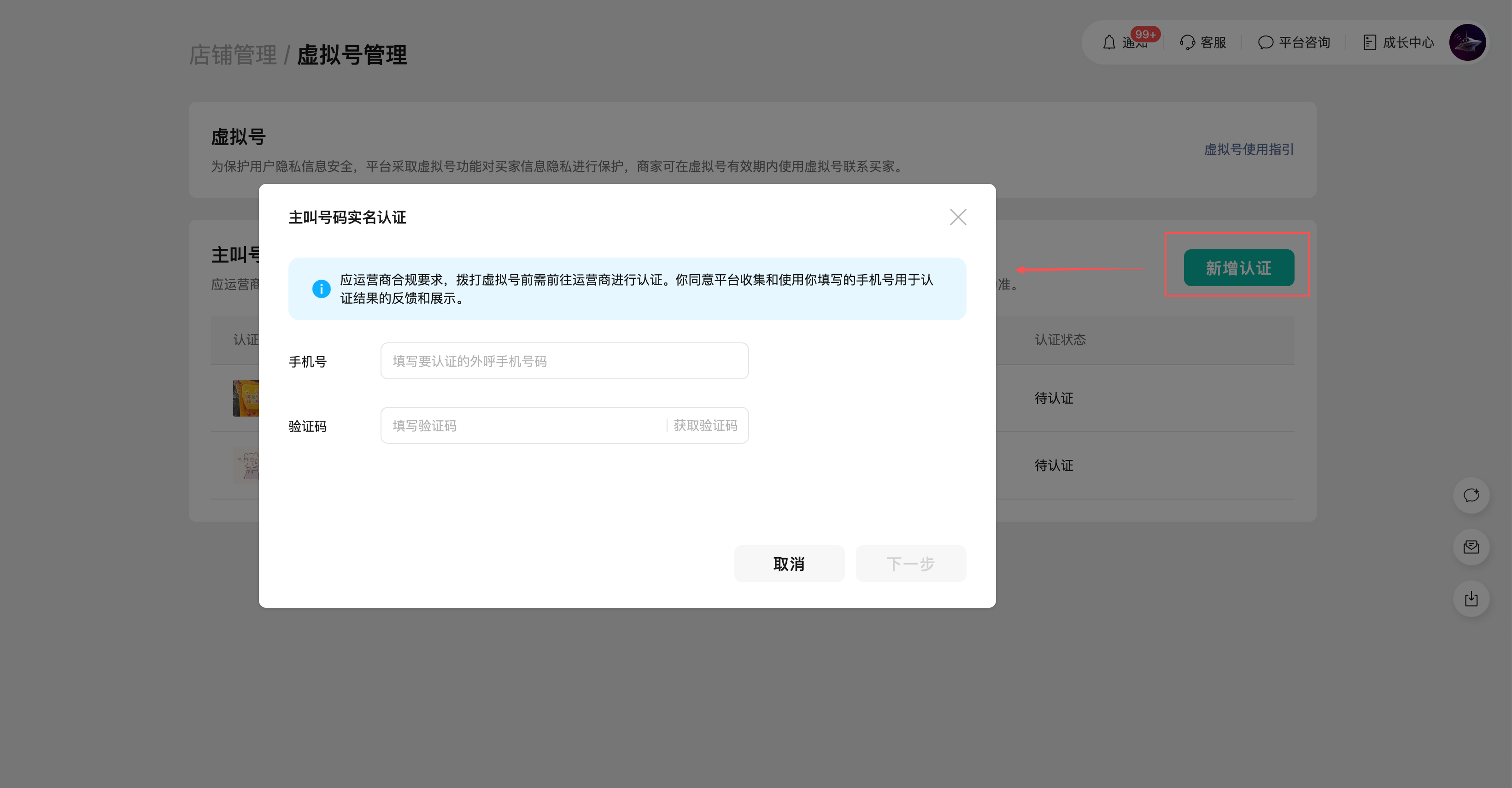Click 获取验证码 to request code
This screenshot has height=788, width=1512.
705,426
